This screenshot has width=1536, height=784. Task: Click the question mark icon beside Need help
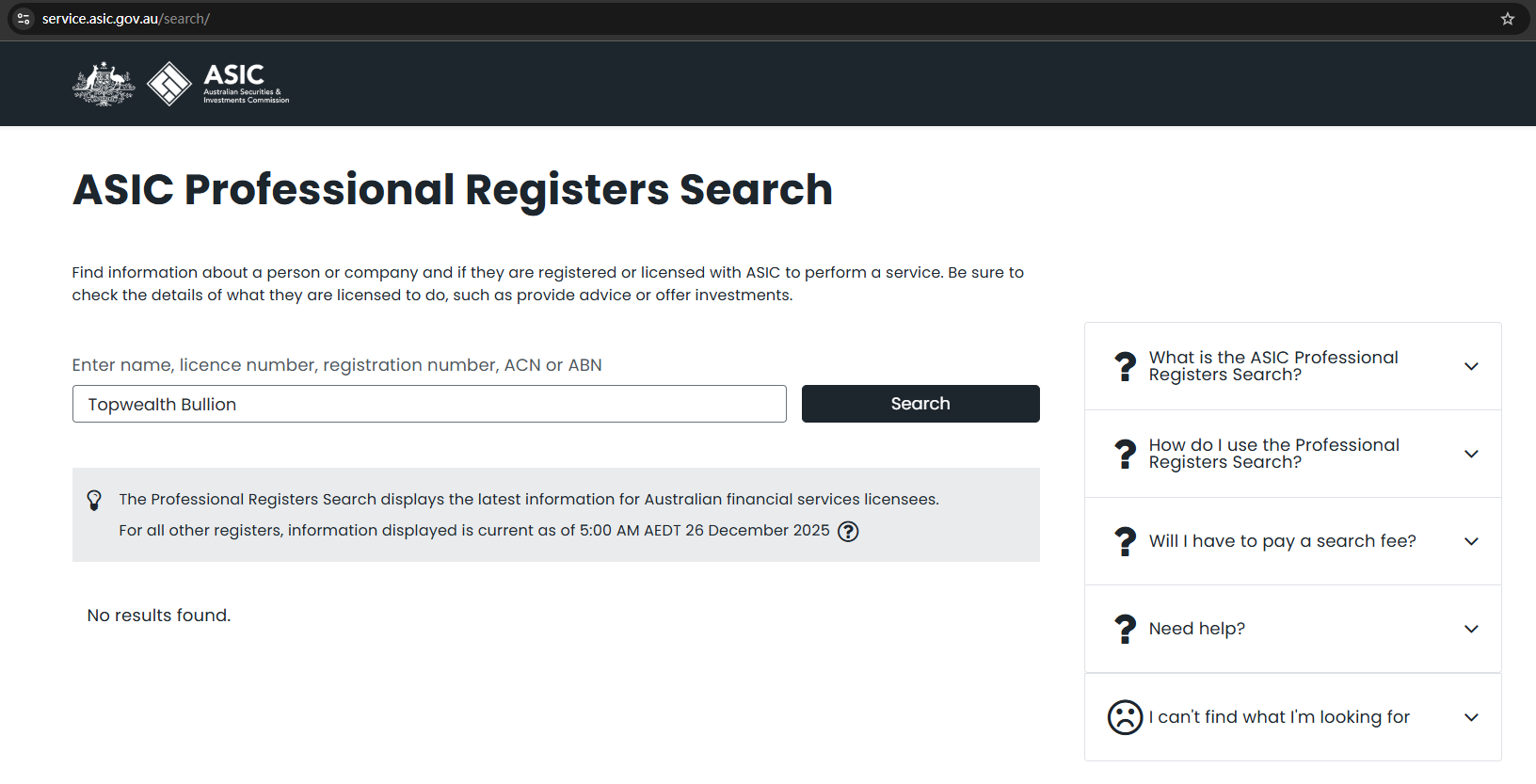(1125, 629)
